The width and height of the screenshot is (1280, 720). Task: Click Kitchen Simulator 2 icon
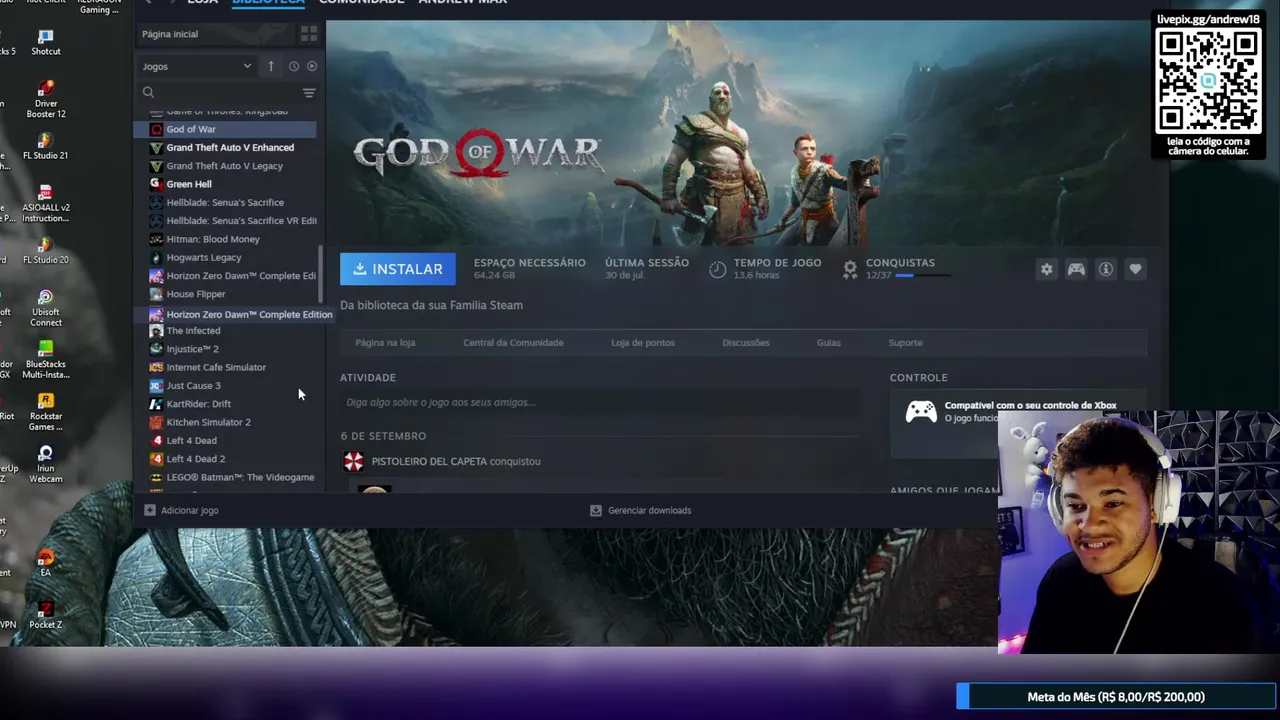156,422
